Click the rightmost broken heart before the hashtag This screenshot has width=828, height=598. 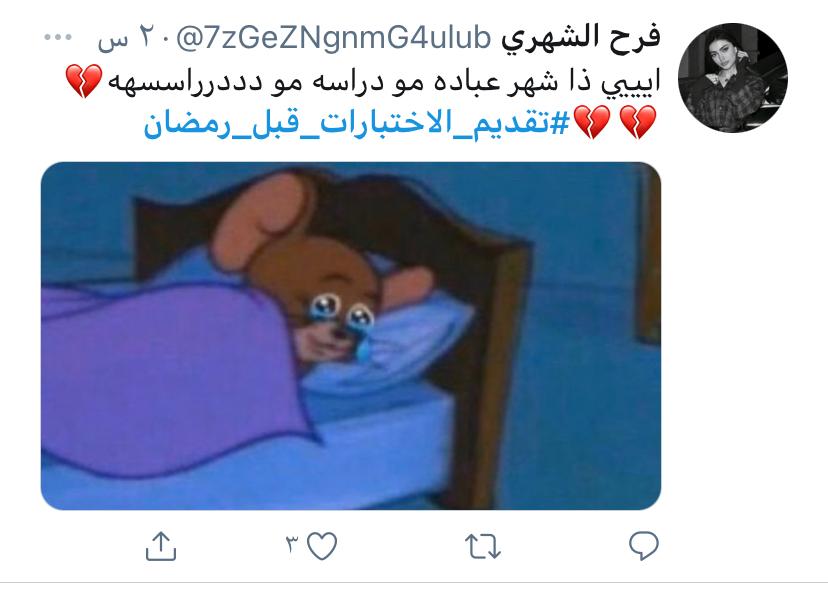pyautogui.click(x=638, y=122)
